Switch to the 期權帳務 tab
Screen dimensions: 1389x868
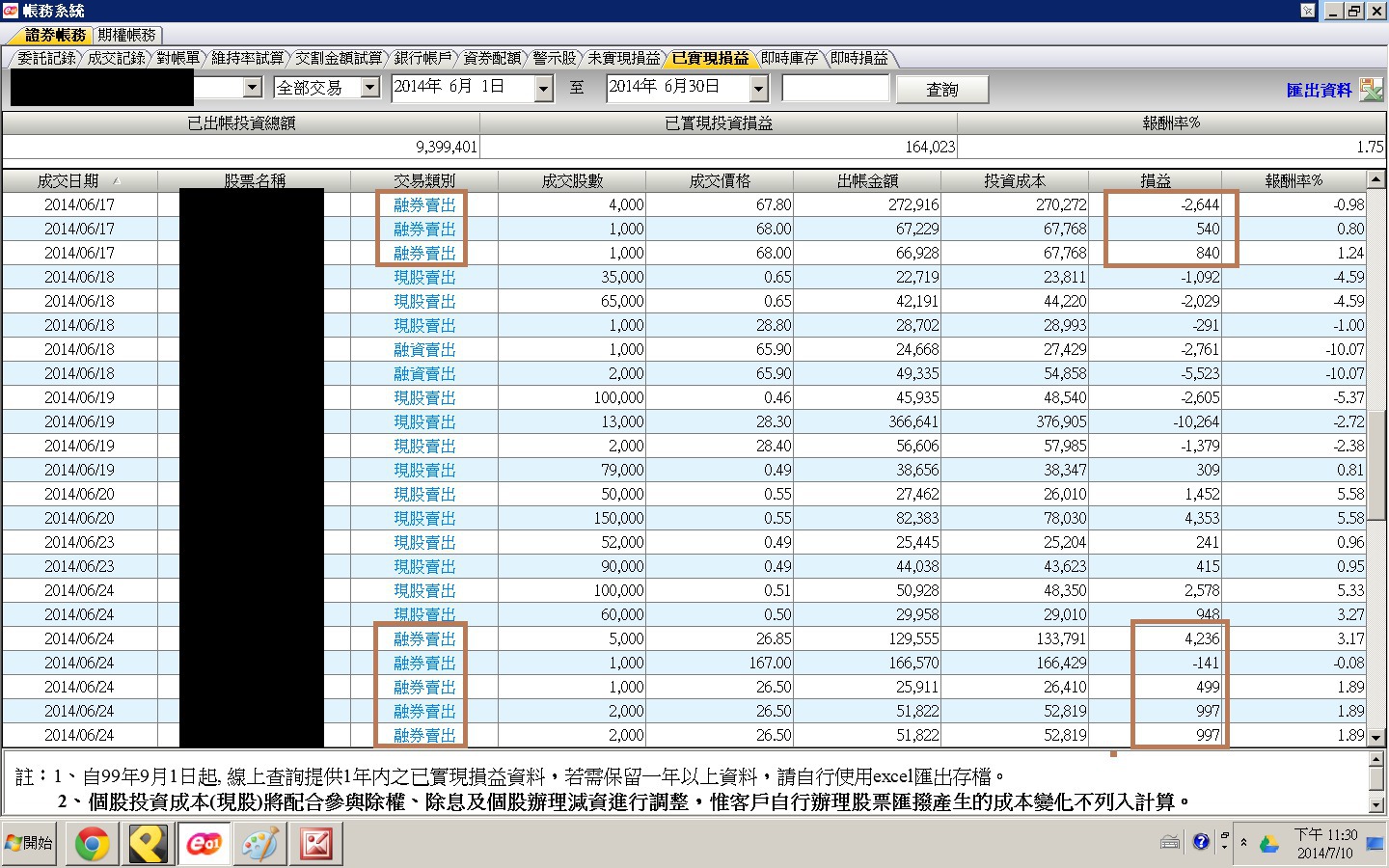coord(126,35)
